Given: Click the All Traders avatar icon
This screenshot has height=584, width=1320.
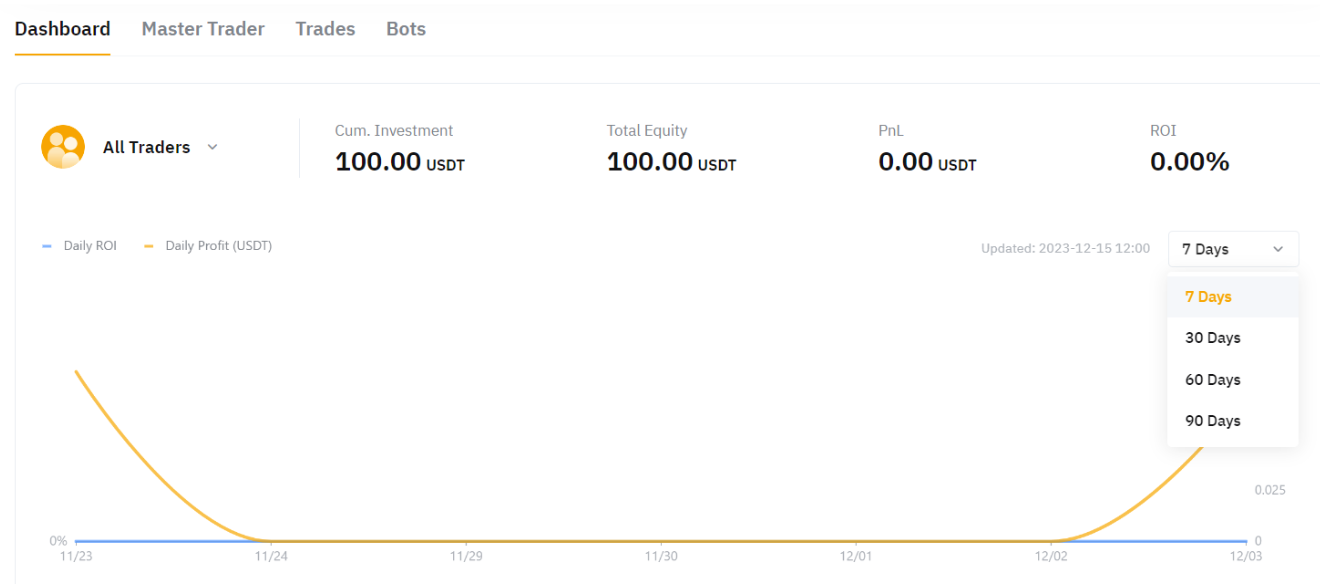Looking at the screenshot, I should coord(62,147).
